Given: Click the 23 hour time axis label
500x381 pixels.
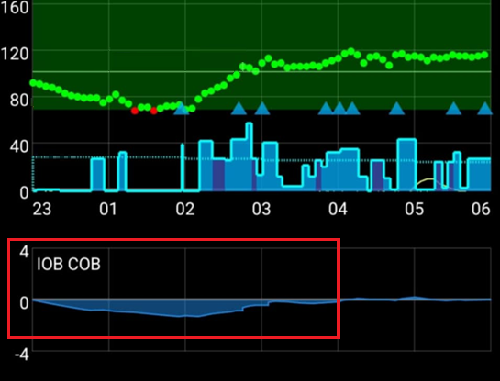Looking at the screenshot, I should 42,209.
